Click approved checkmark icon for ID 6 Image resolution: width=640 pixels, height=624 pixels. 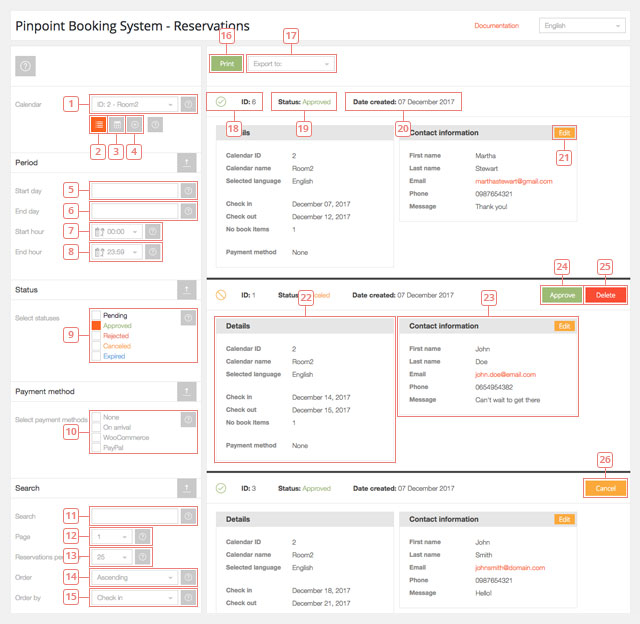(221, 102)
